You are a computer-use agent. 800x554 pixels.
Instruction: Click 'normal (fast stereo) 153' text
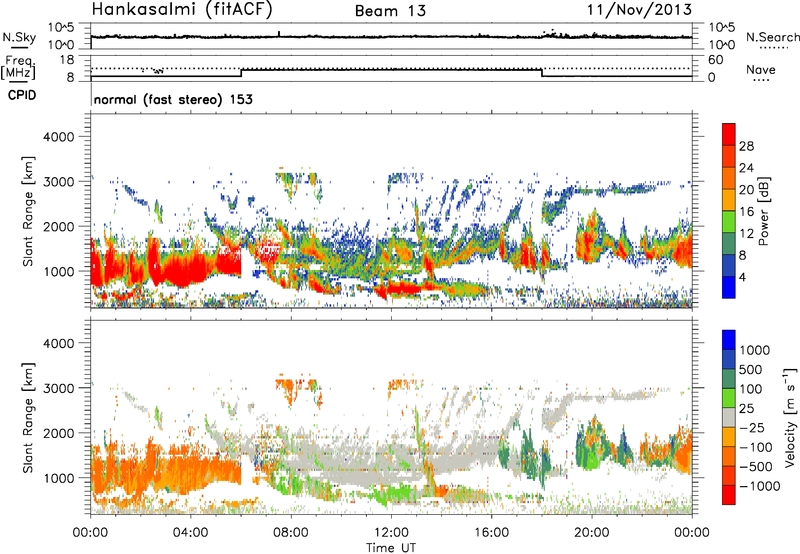coord(173,99)
